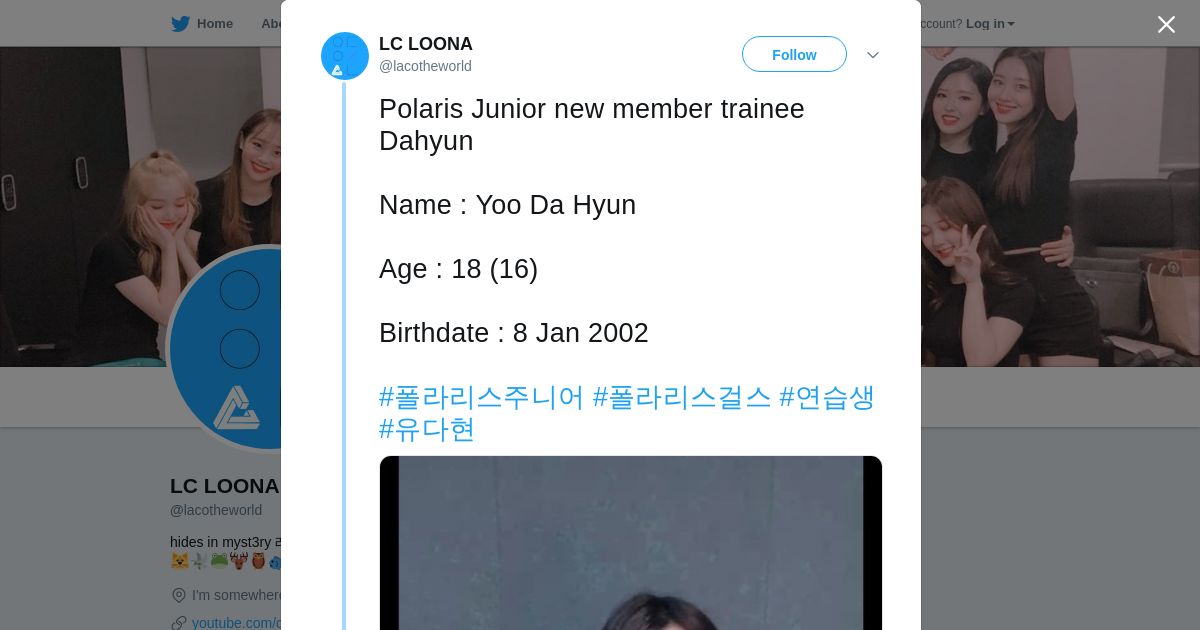Follow the LC LOONA account

[794, 55]
